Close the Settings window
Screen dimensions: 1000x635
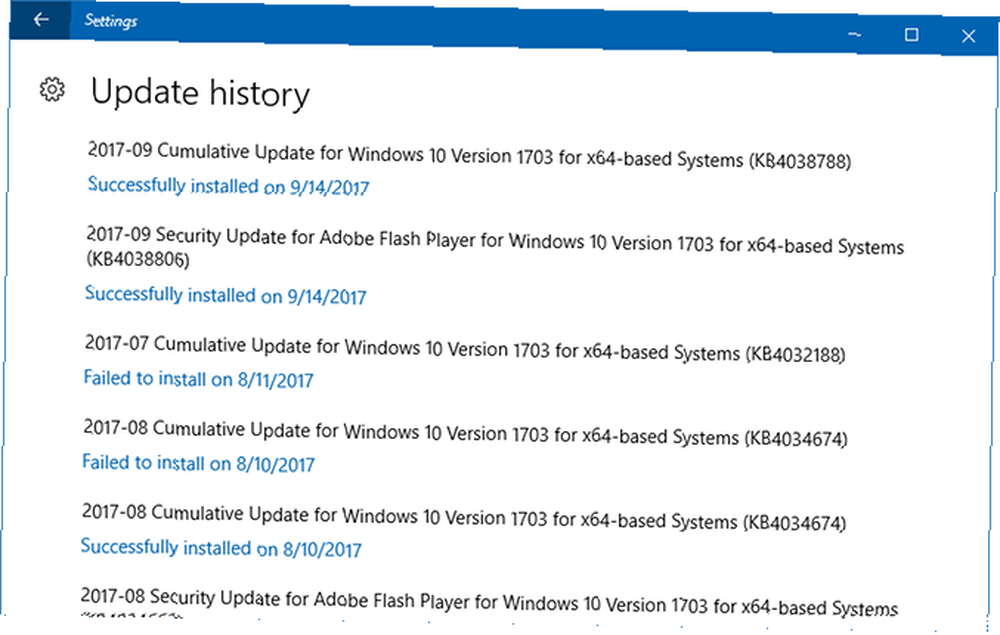tap(968, 36)
